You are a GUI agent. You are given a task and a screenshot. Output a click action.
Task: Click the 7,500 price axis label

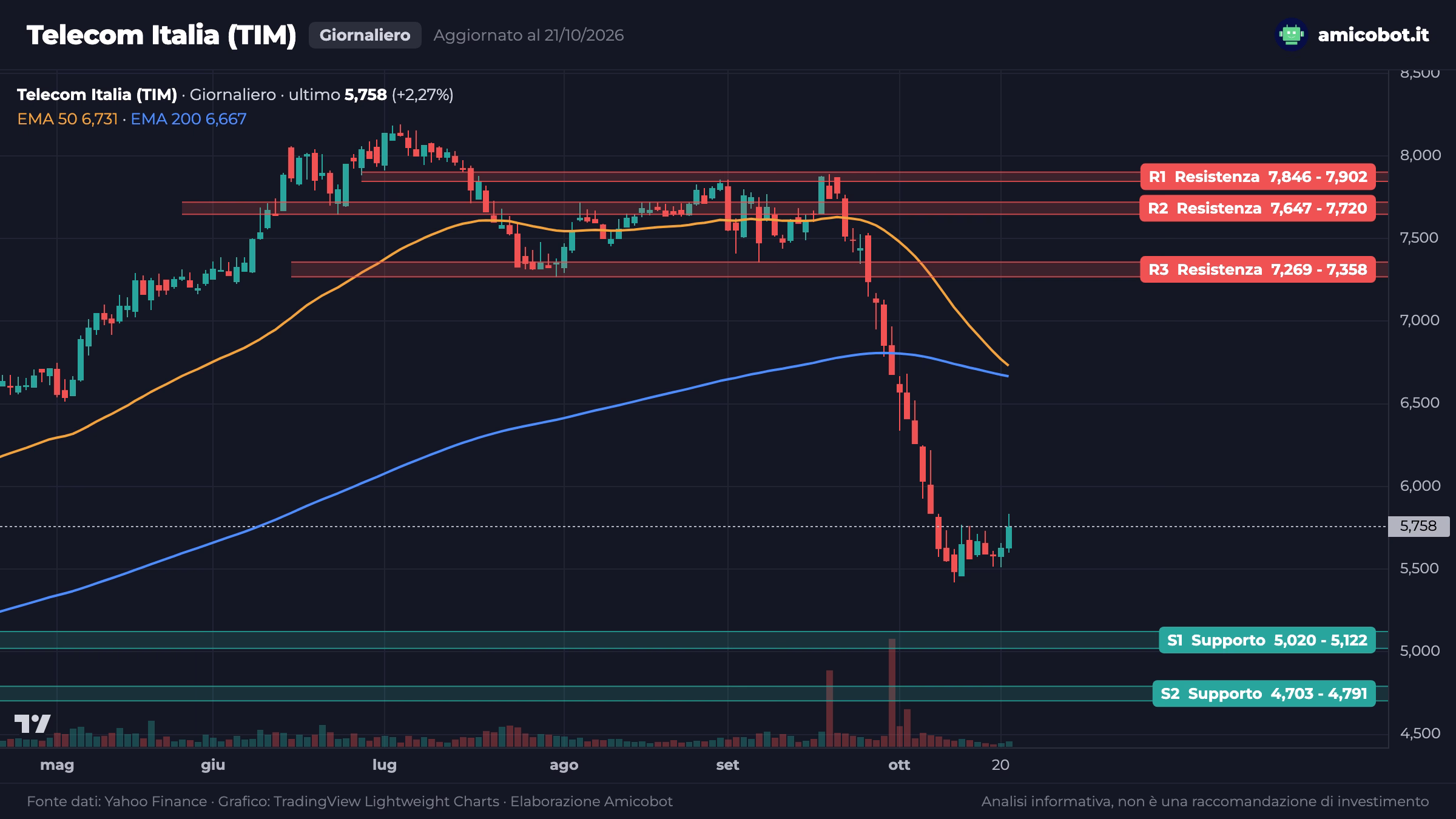(1420, 238)
